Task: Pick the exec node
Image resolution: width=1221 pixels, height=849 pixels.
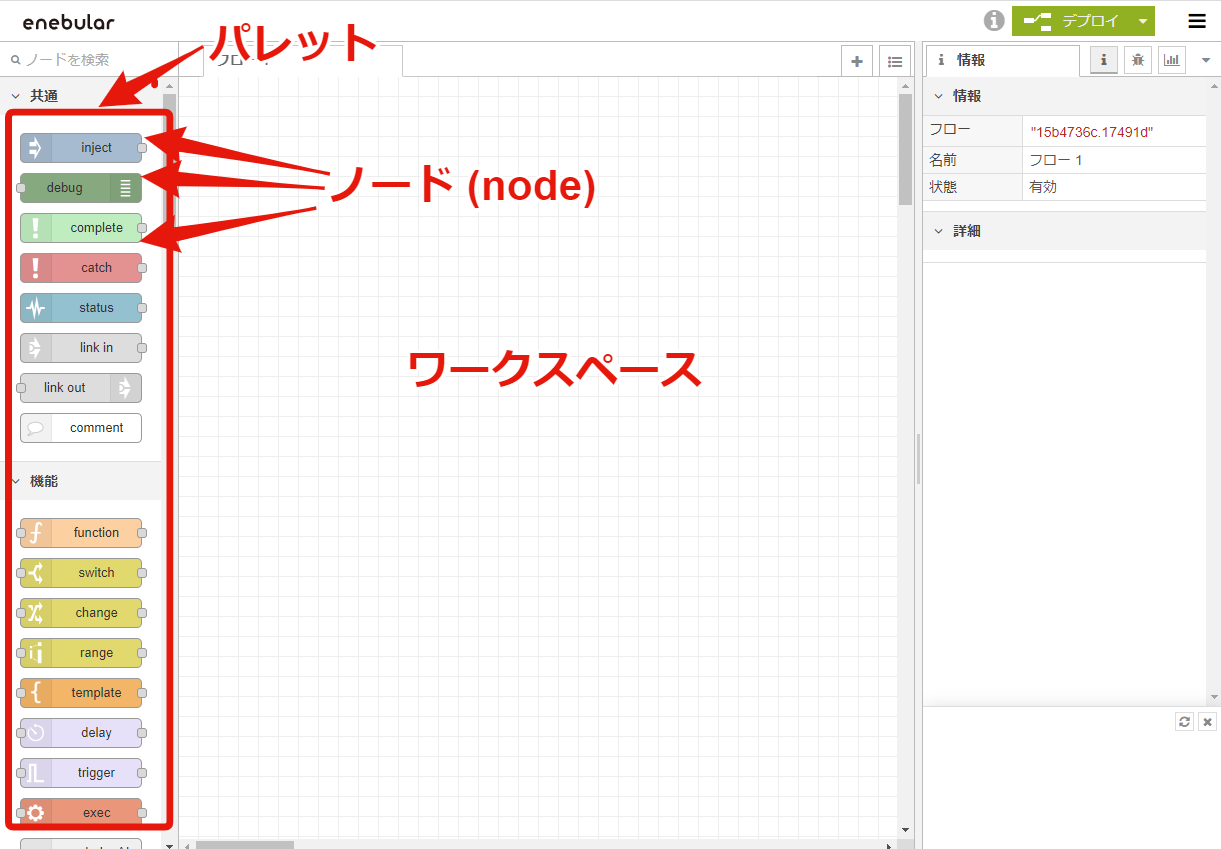Action: (81, 813)
